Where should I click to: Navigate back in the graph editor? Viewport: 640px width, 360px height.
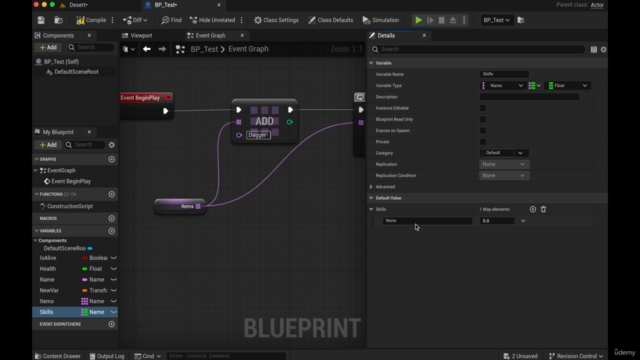click(x=147, y=49)
